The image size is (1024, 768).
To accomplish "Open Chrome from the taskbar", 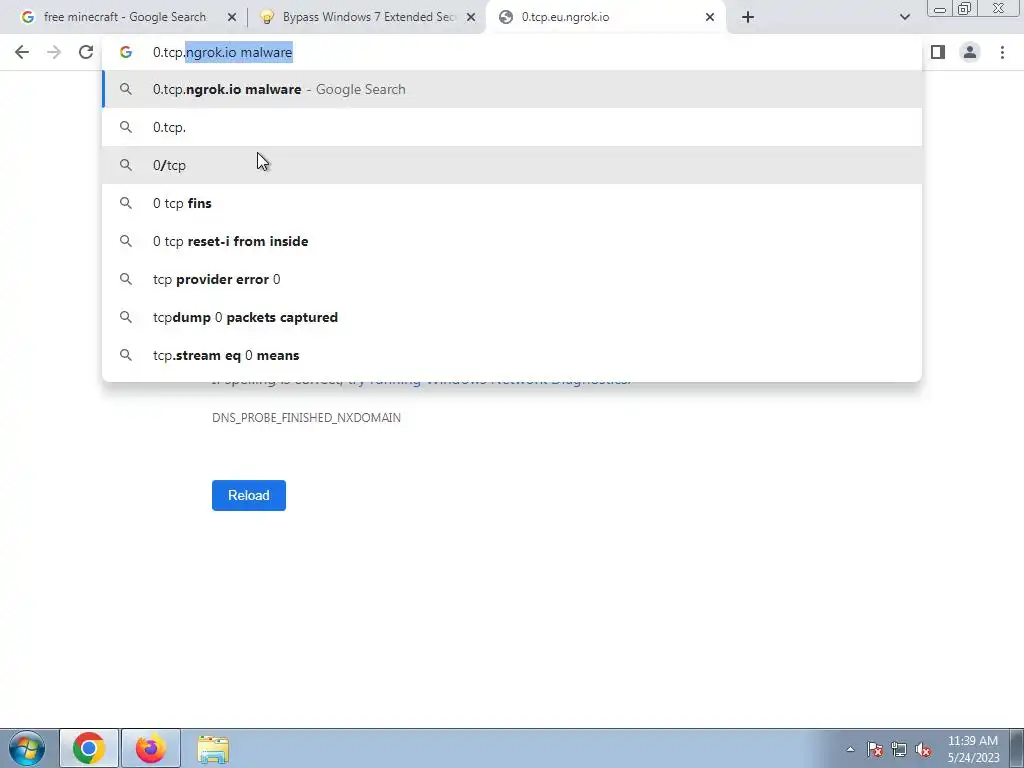I will [x=89, y=748].
